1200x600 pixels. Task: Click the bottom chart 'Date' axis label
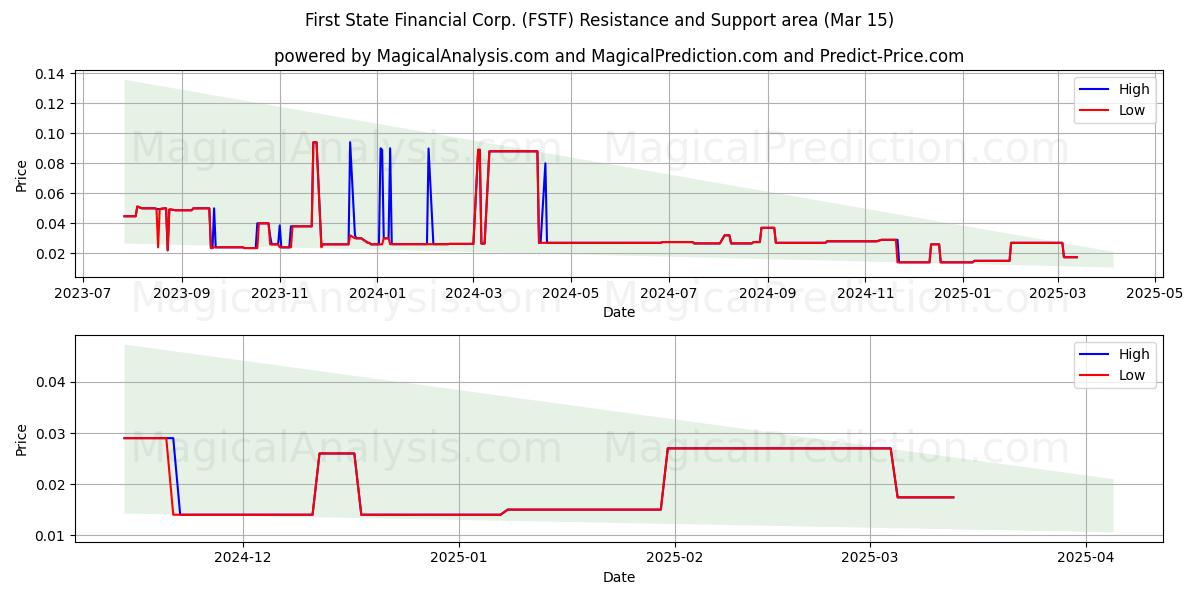pos(619,577)
